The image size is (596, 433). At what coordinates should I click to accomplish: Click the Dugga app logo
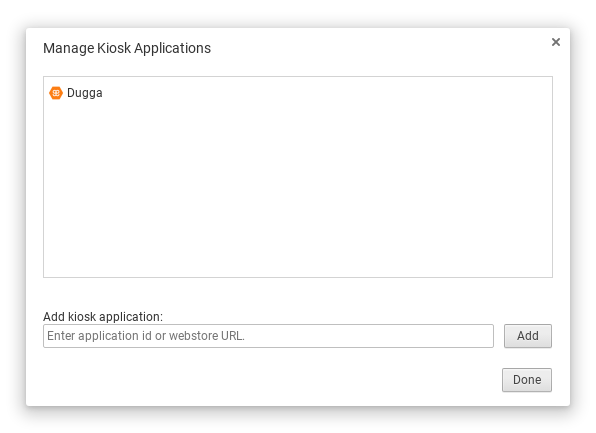(56, 93)
